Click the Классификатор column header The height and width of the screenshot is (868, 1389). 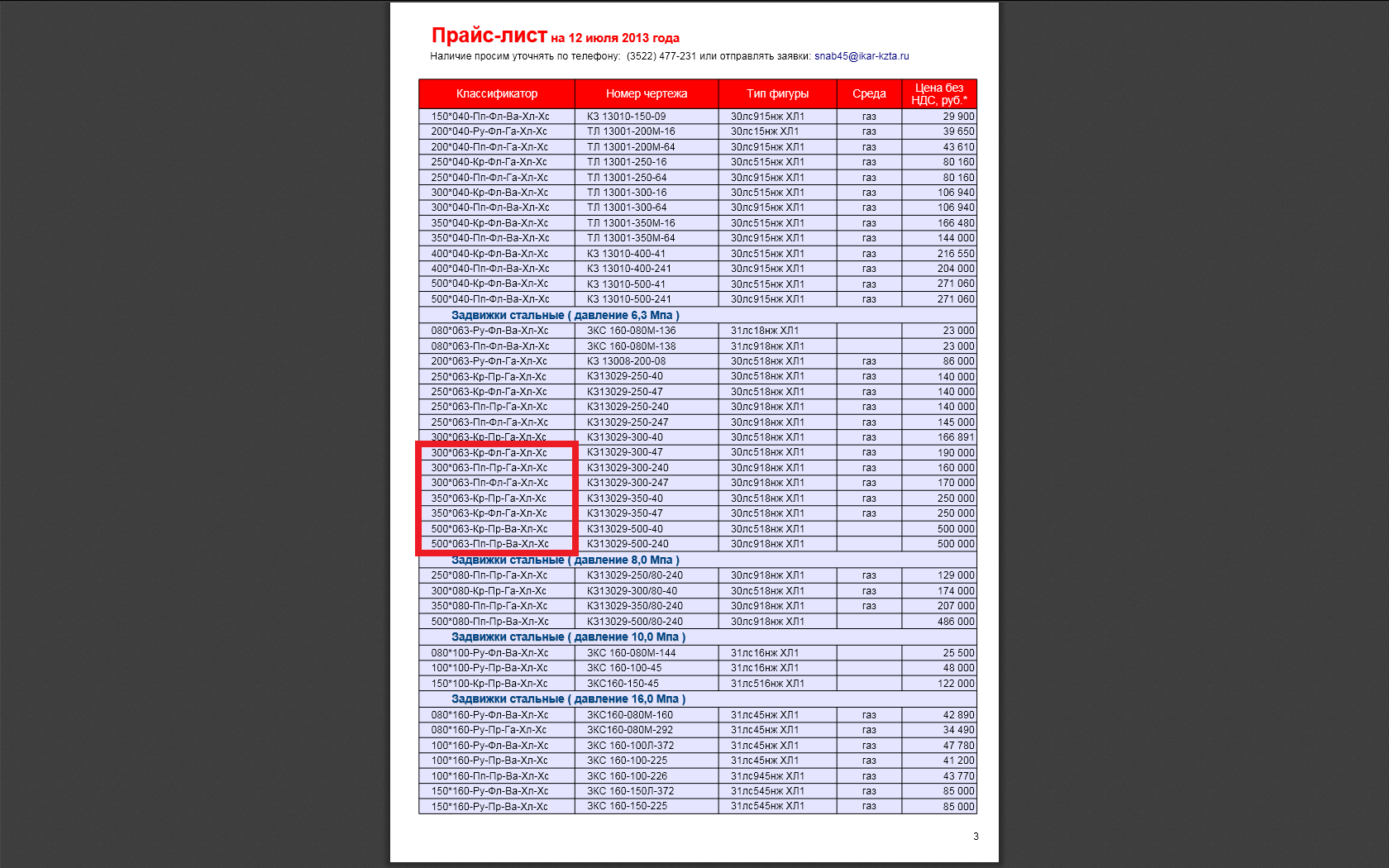(496, 93)
